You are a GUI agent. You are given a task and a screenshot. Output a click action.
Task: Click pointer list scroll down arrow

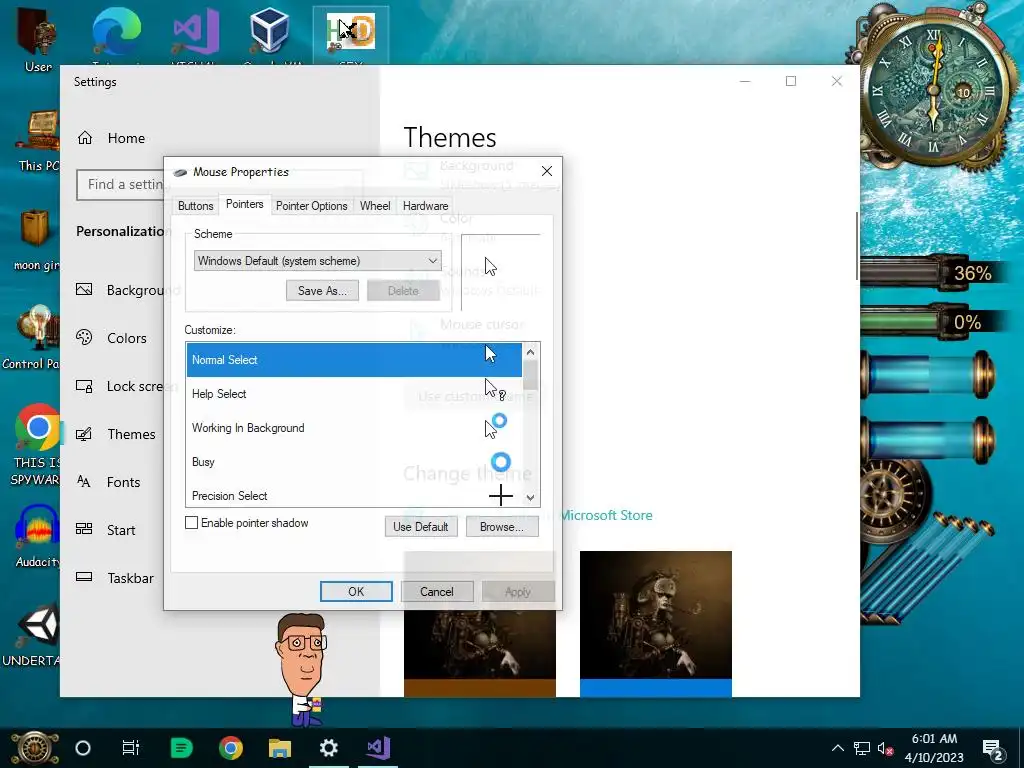(530, 498)
